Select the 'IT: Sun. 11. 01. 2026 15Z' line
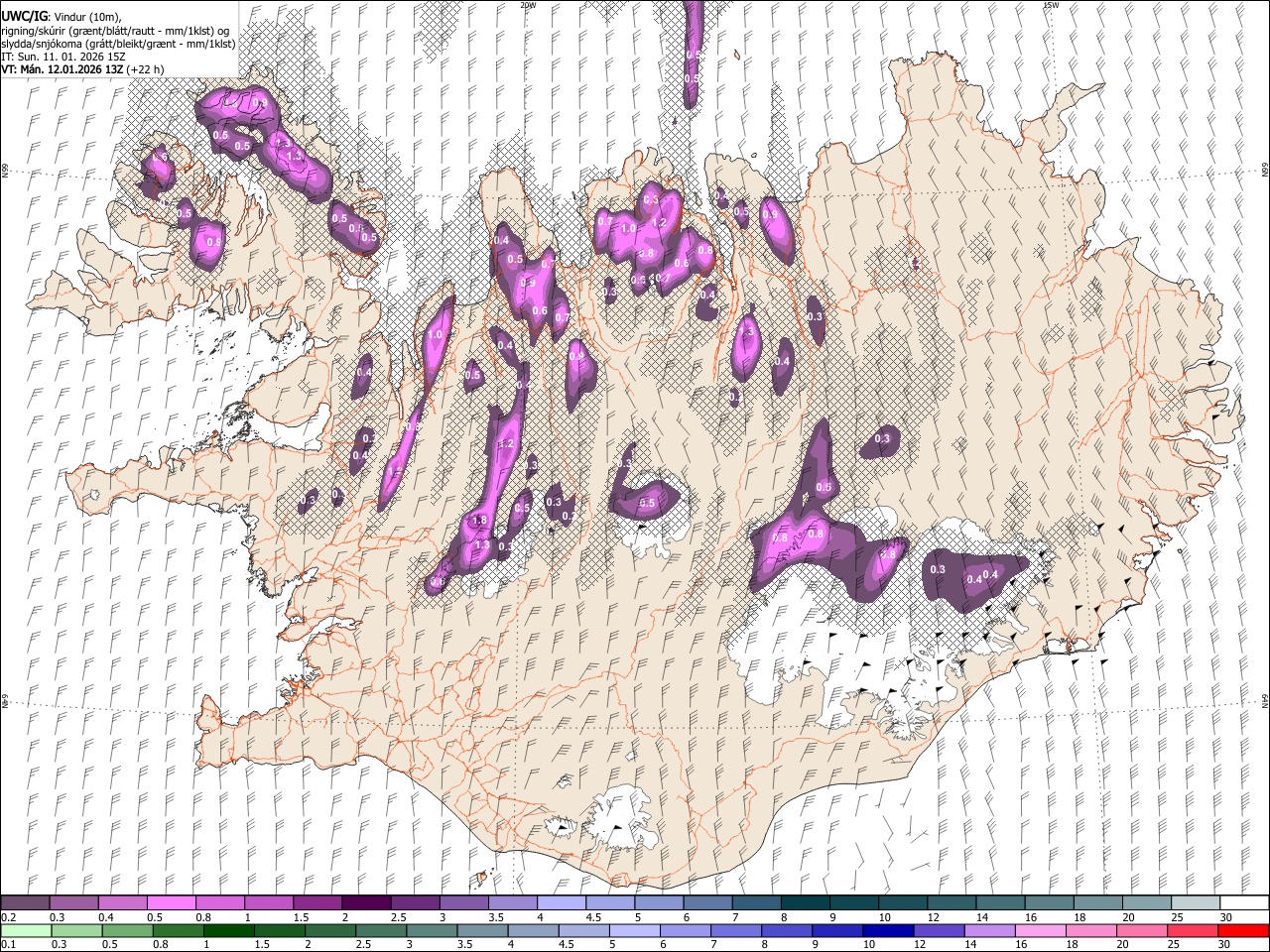 pyautogui.click(x=63, y=57)
